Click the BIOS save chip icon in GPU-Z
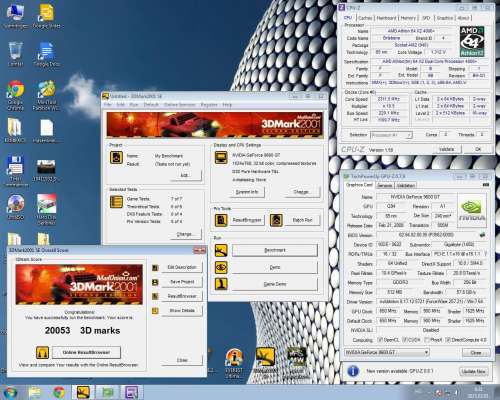 click(482, 235)
